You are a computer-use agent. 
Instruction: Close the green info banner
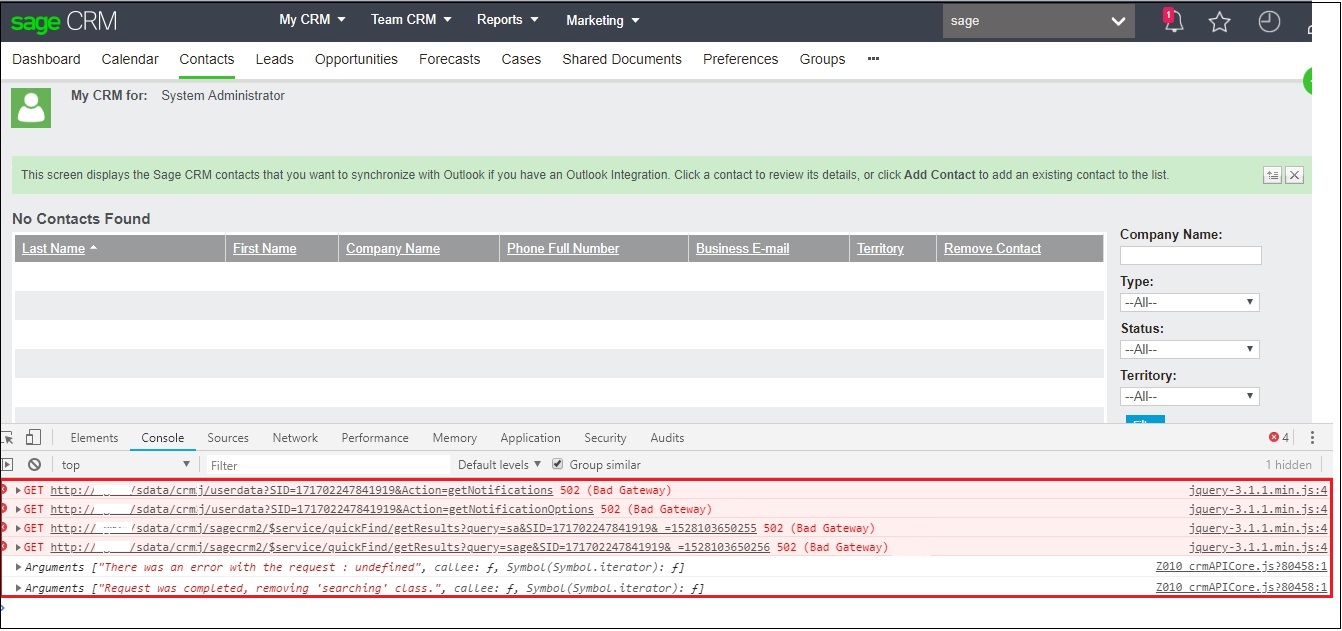click(1295, 175)
